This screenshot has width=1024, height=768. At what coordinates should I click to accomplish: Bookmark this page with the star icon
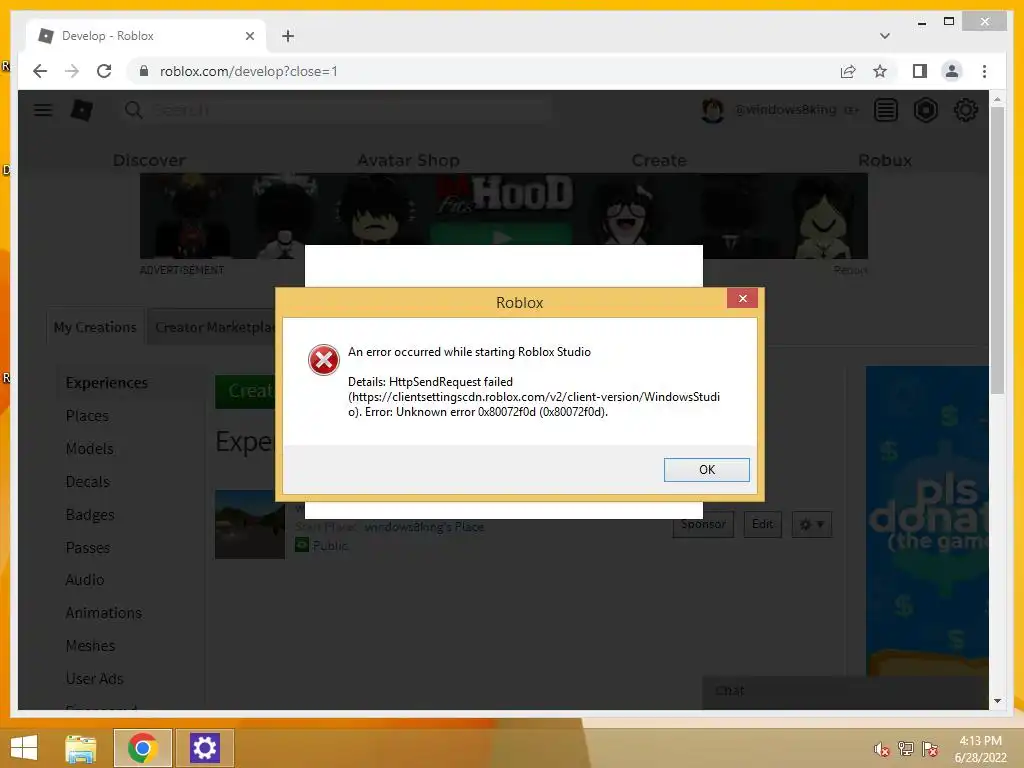(x=880, y=71)
